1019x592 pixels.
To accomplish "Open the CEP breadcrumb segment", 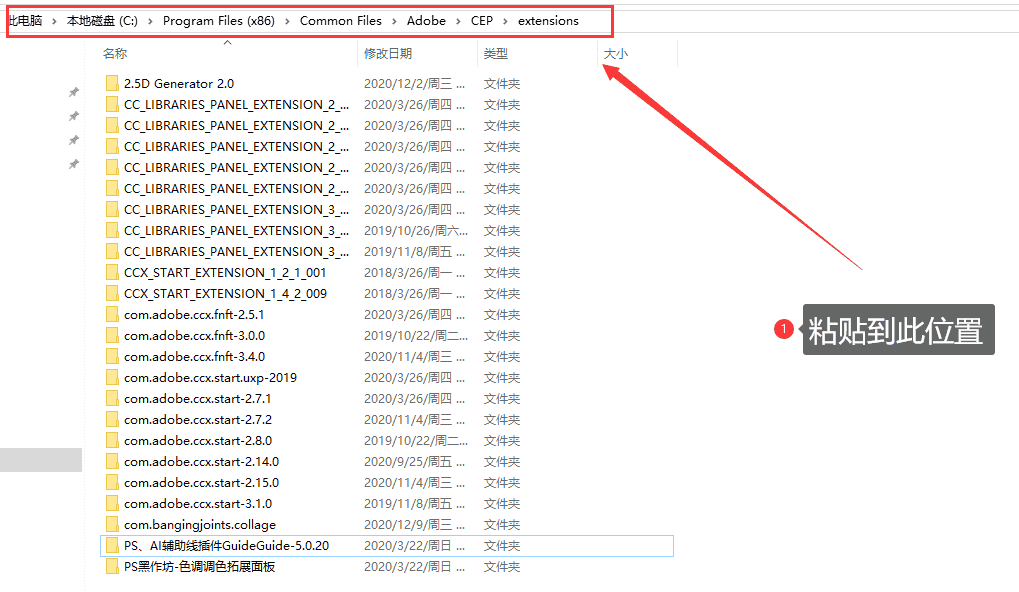I will pos(482,21).
